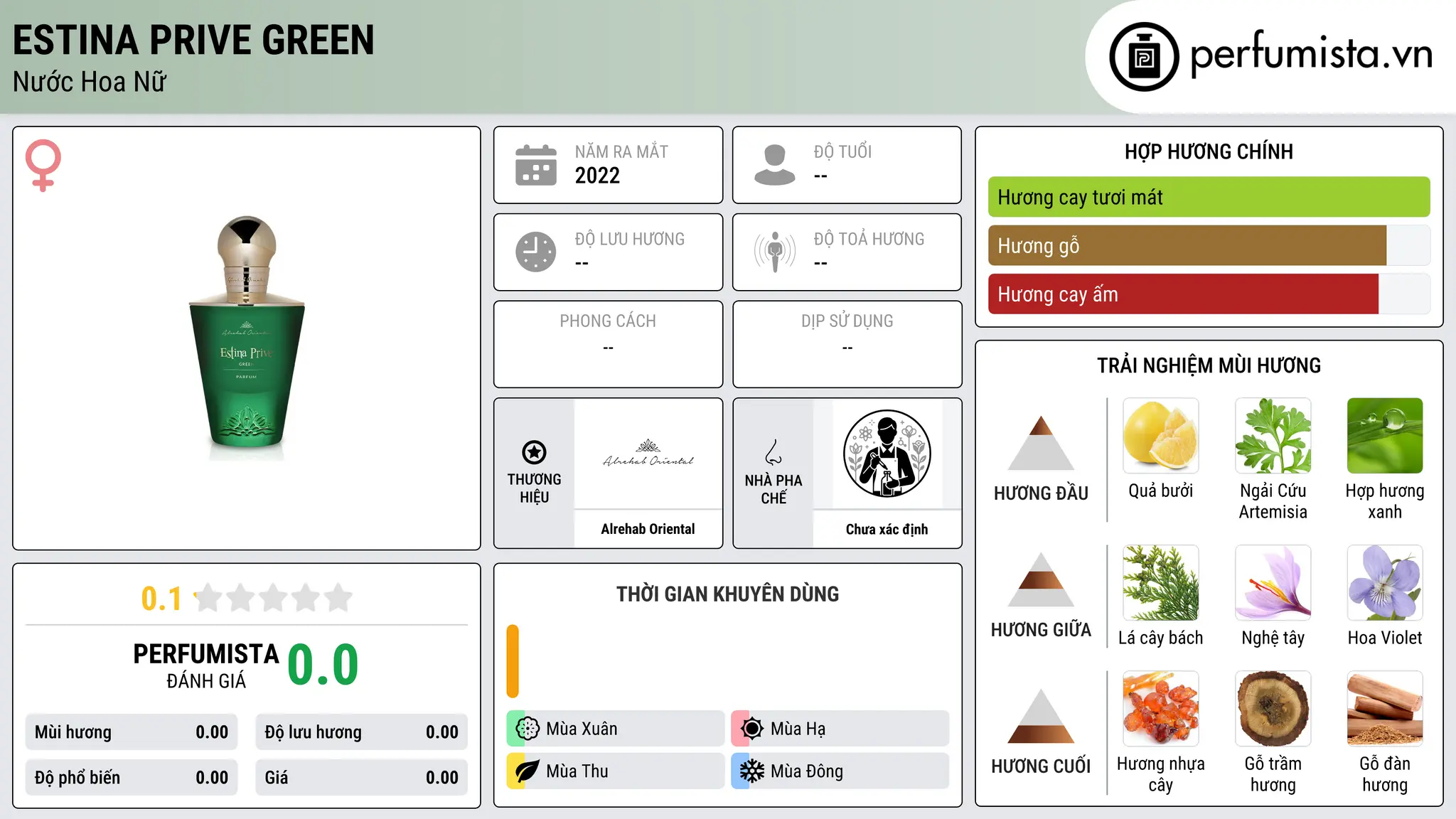Viewport: 1456px width, 819px height.
Task: Click the Thời gian khuyên dùng heading
Action: [728, 594]
